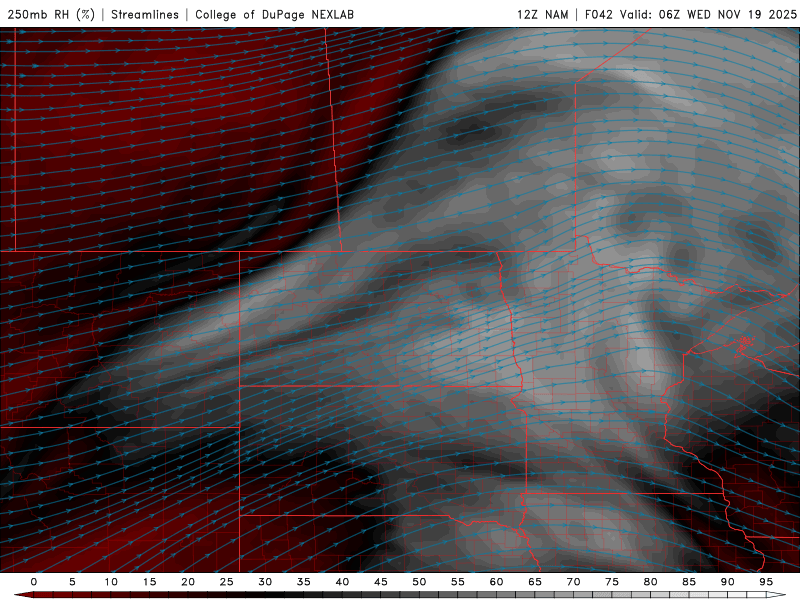Click the colorbar label '0'
The image size is (800, 600).
(x=34, y=582)
